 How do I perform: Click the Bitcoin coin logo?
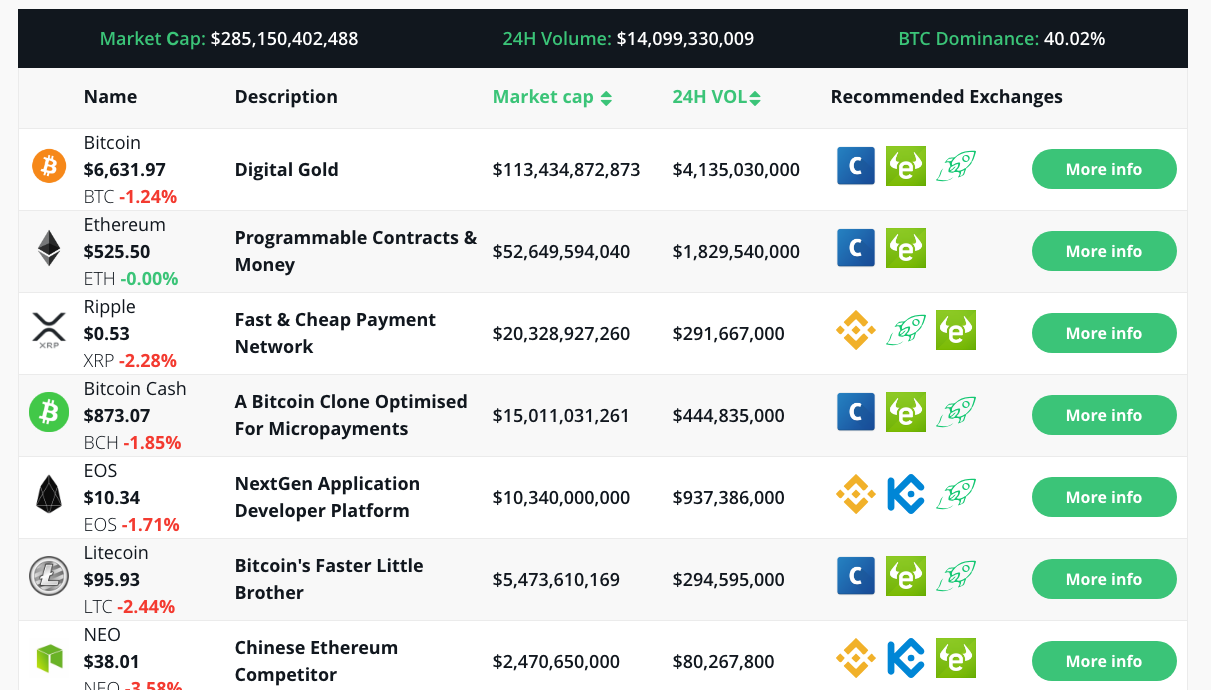point(48,166)
